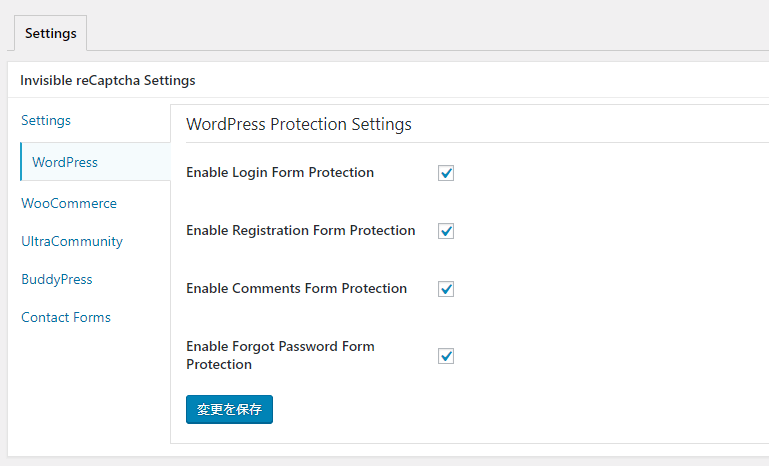The image size is (769, 466).
Task: Select the Settings link in sidebar
Action: pos(46,120)
